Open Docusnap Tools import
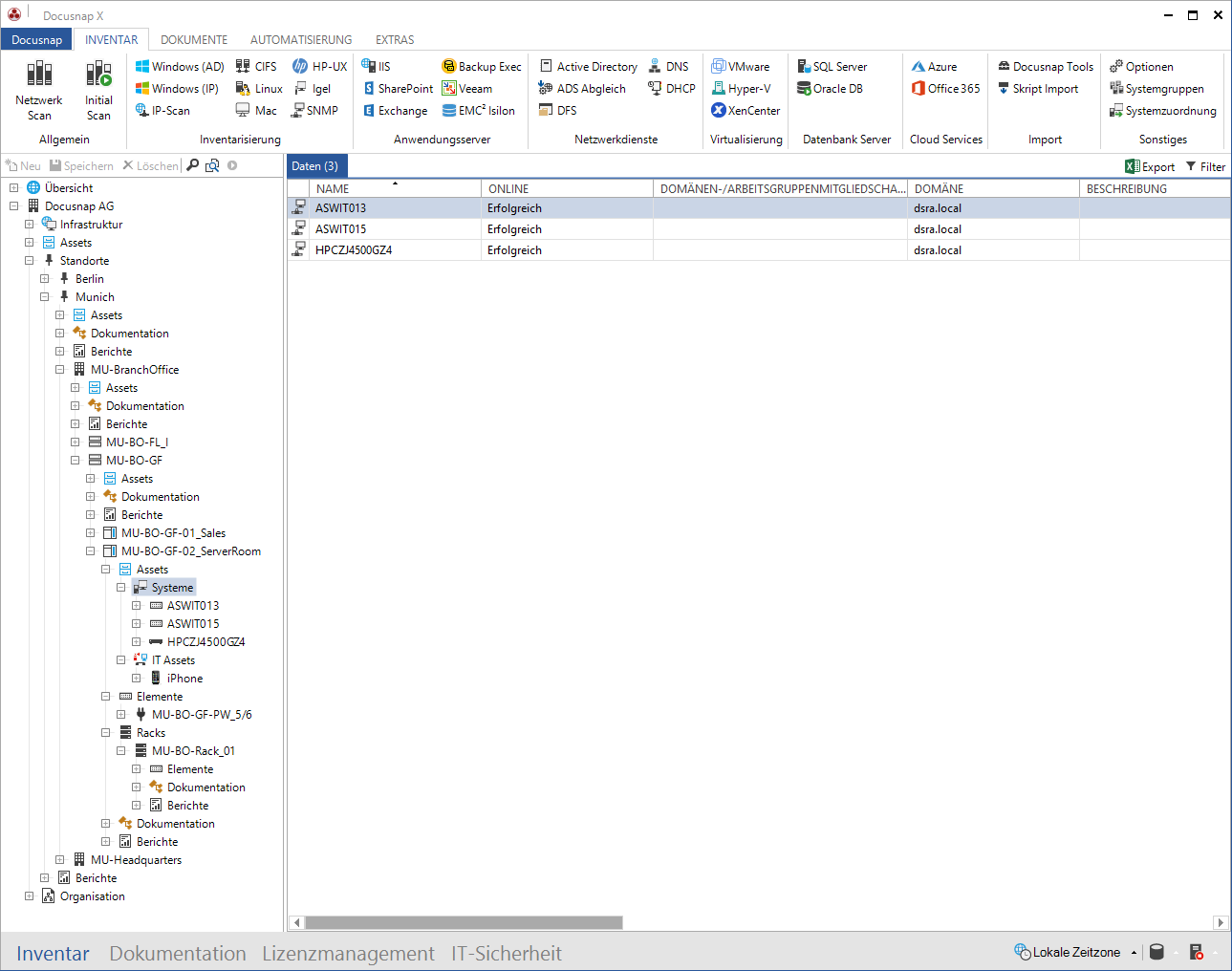Screen dimensions: 1232x971 click(1046, 67)
